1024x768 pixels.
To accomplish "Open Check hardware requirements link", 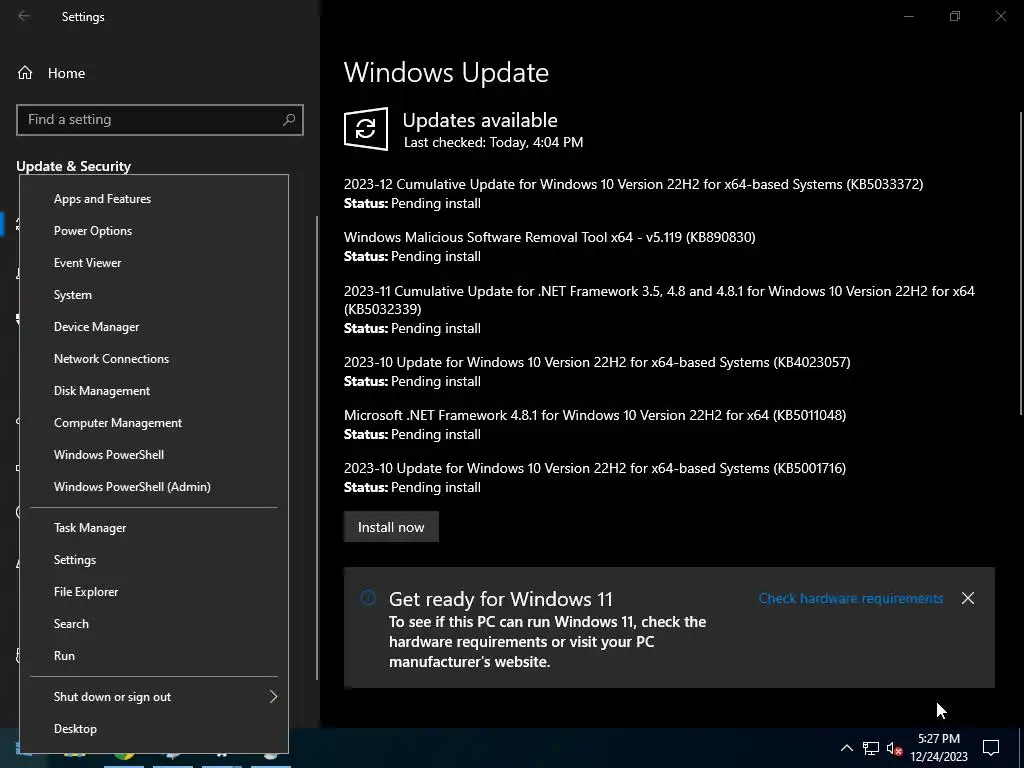I will pyautogui.click(x=850, y=598).
